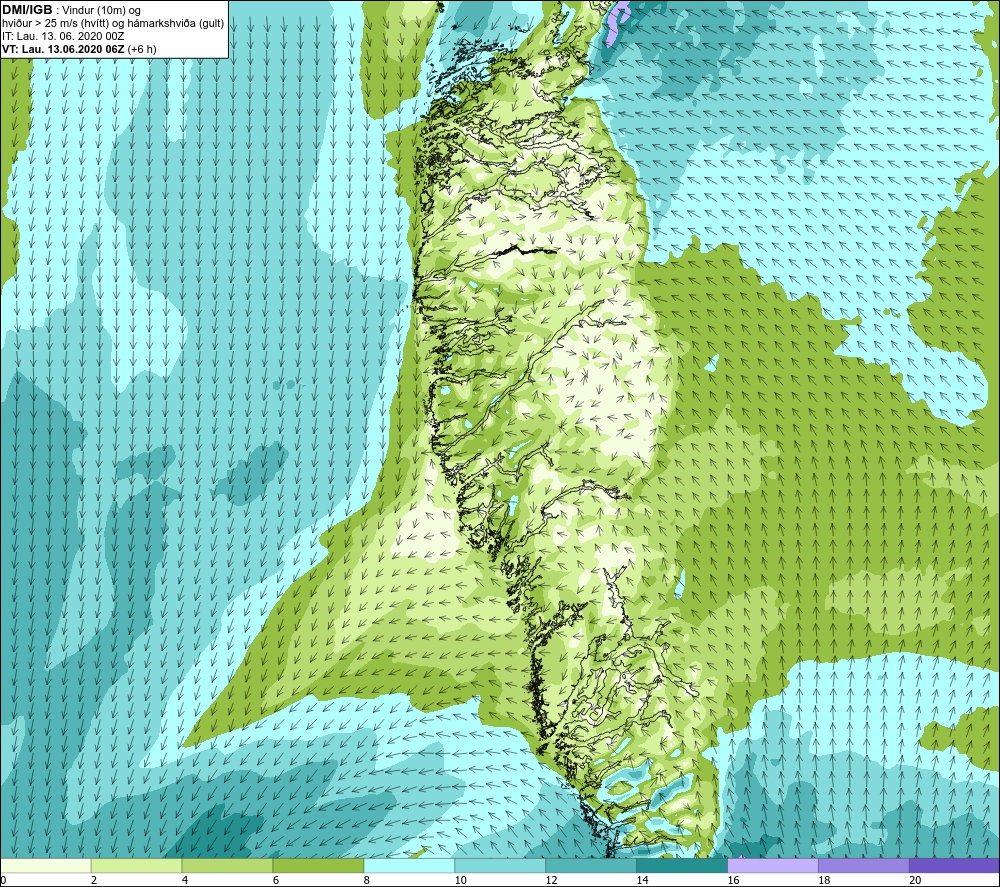The height and width of the screenshot is (887, 1000).
Task: Click the 12–14 m/s teal legend swatch
Action: pyautogui.click(x=591, y=865)
